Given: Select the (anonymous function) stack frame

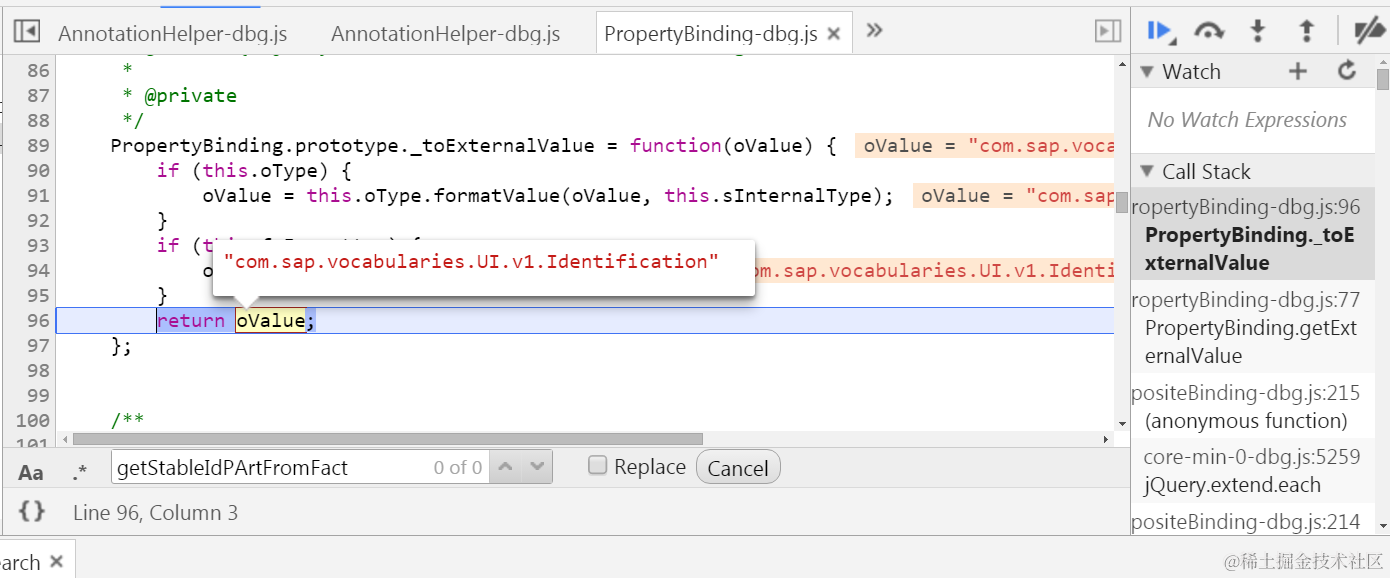Looking at the screenshot, I should (1253, 407).
